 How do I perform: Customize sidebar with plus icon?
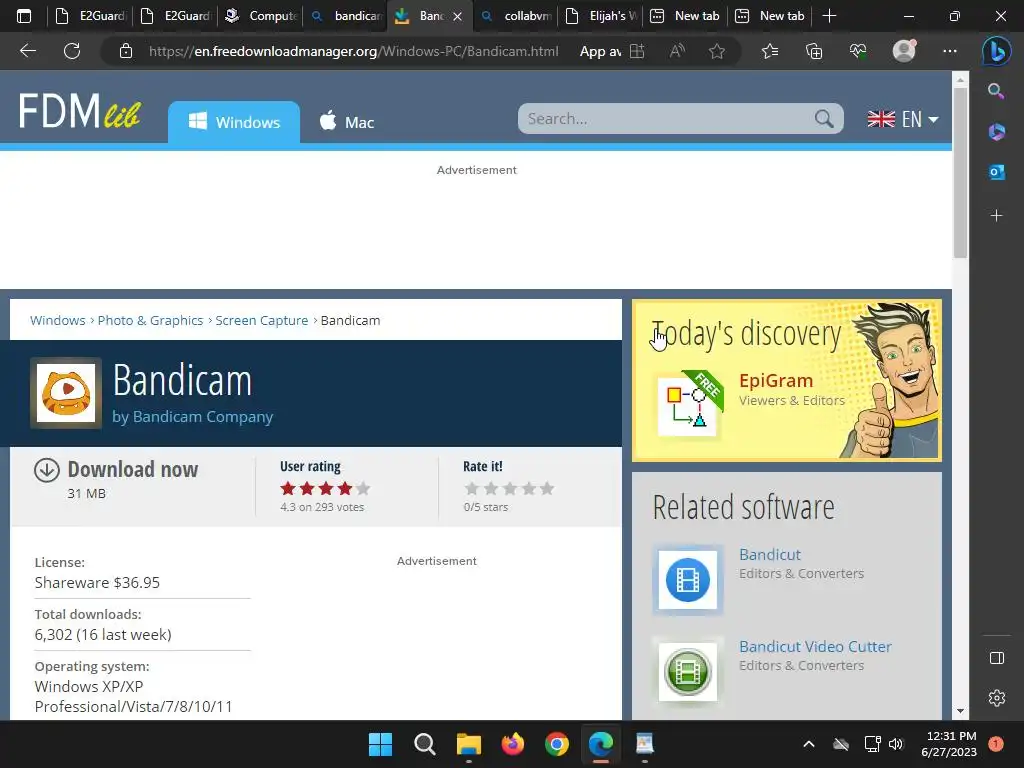click(x=997, y=216)
